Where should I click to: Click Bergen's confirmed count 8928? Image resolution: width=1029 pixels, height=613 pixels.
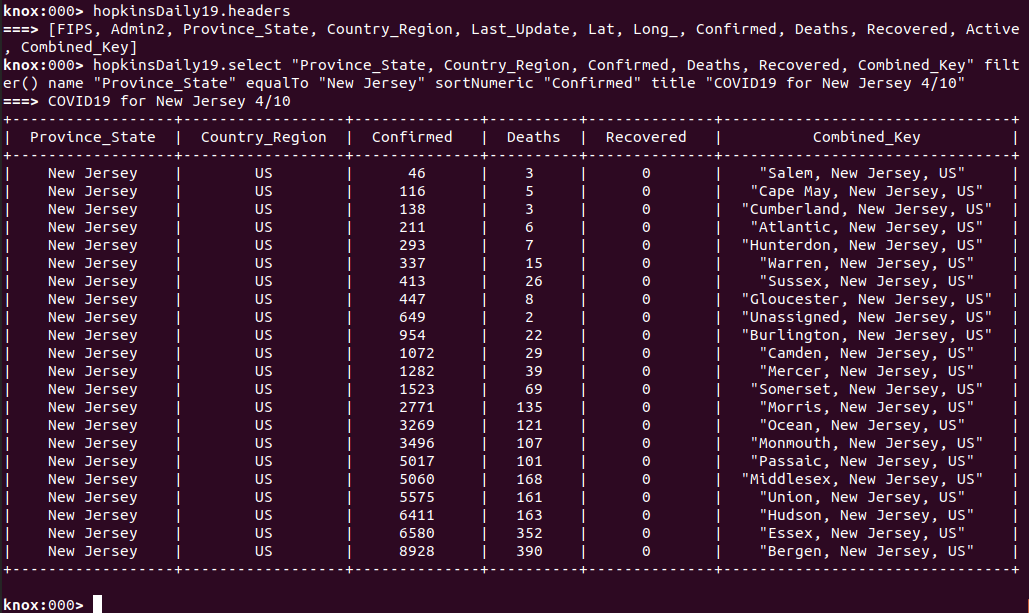pyautogui.click(x=412, y=551)
